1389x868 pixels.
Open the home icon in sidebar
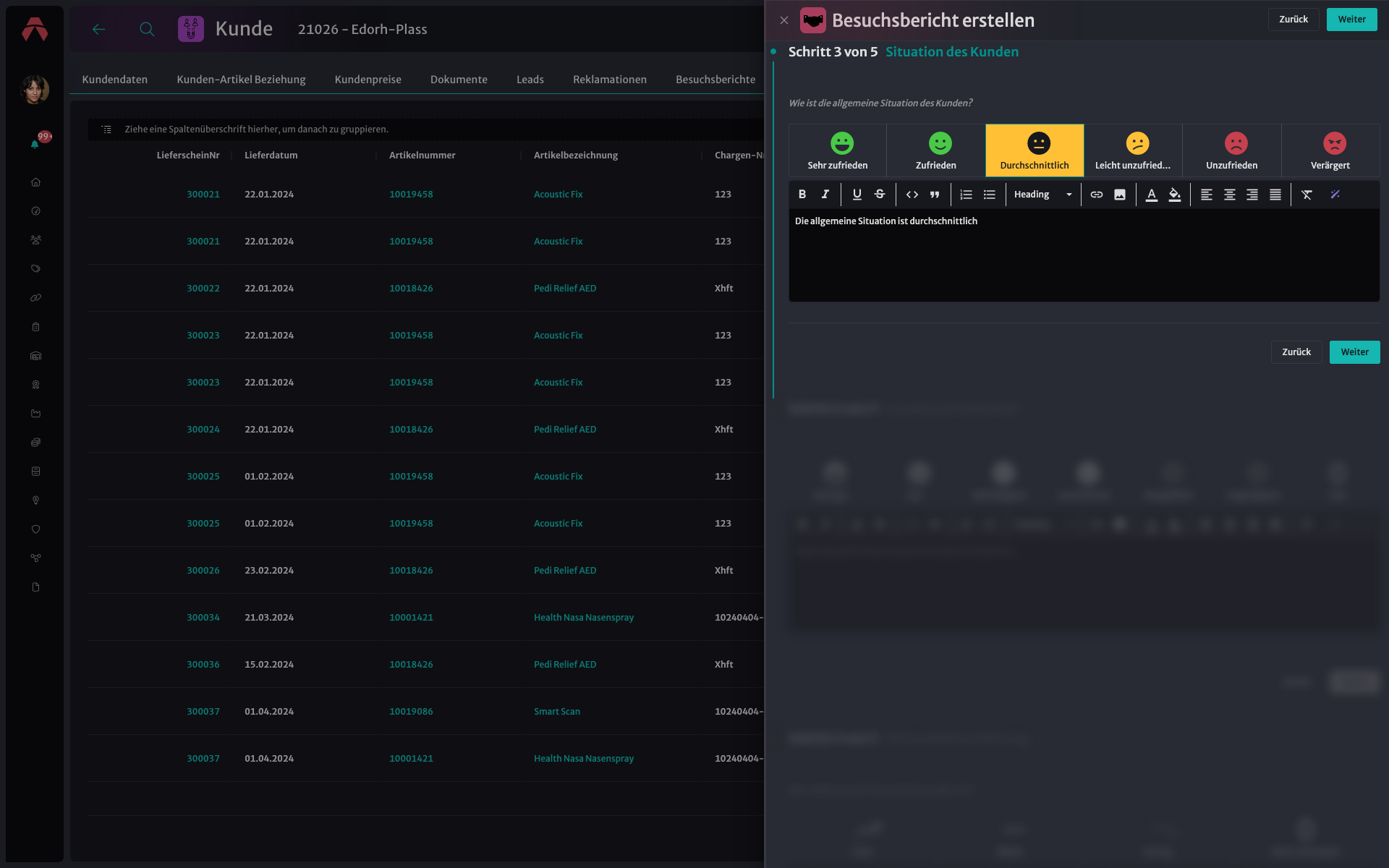pos(35,182)
